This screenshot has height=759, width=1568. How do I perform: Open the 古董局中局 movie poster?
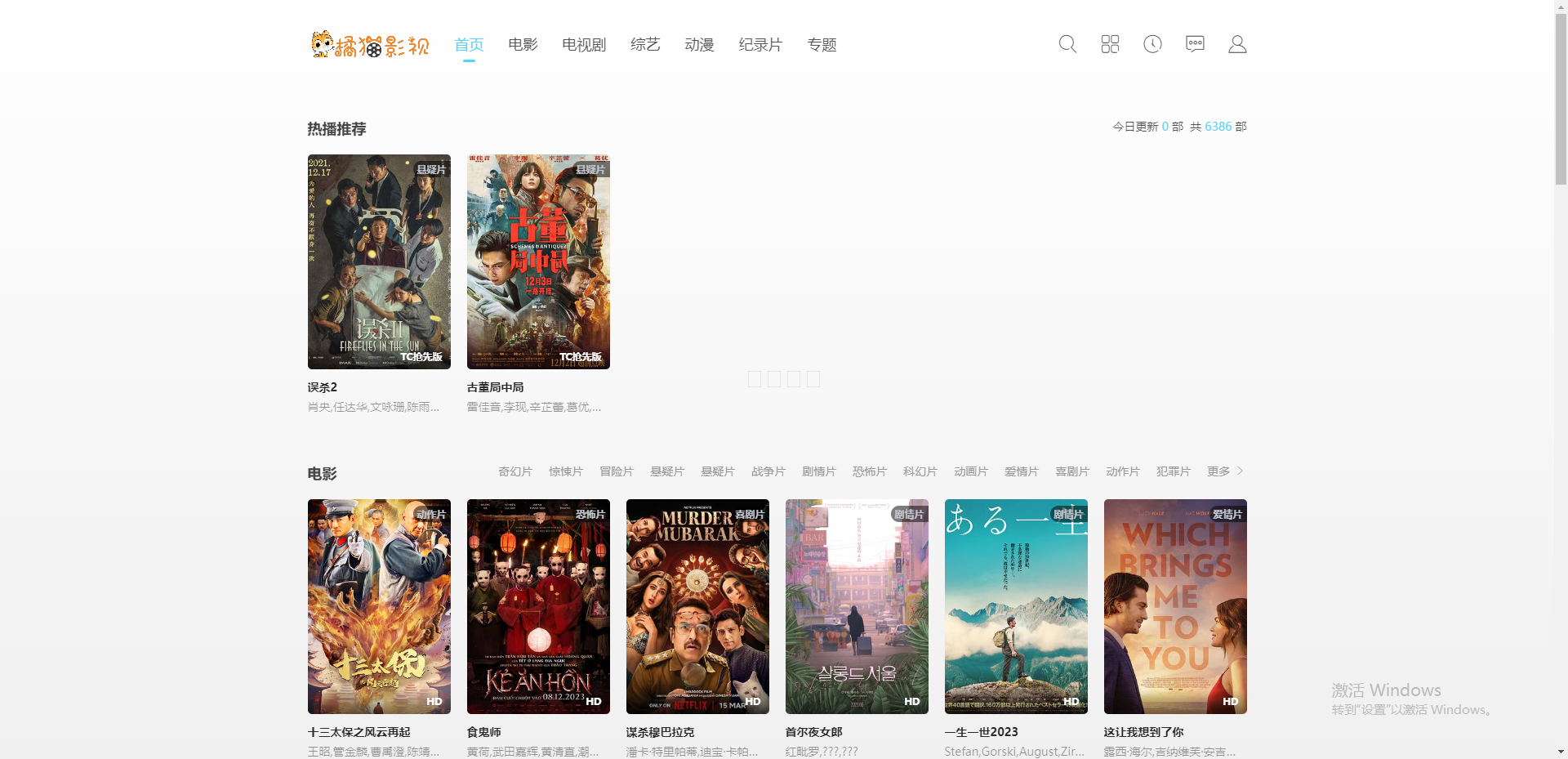coord(538,261)
